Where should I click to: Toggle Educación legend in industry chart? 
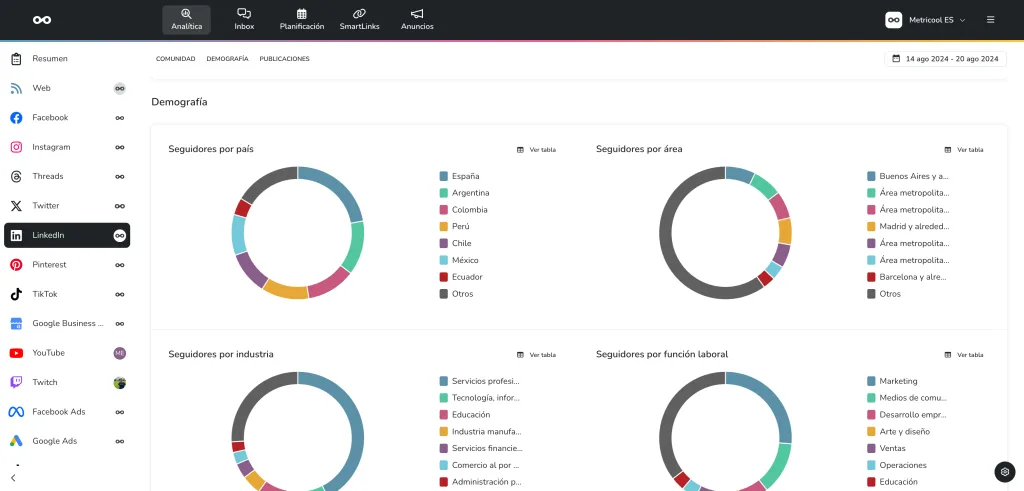pos(469,414)
